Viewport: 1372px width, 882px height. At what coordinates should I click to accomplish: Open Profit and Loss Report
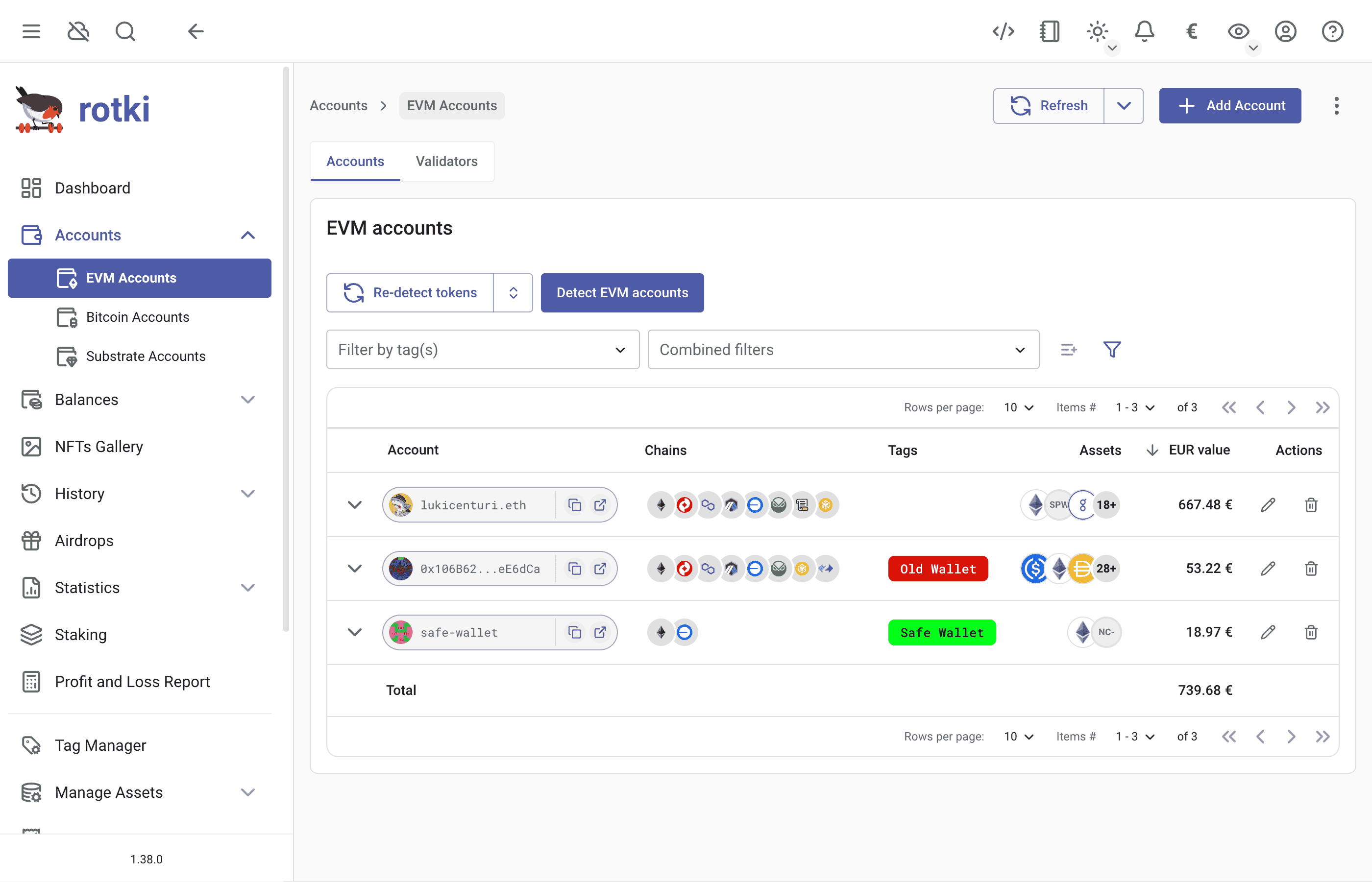(x=139, y=681)
